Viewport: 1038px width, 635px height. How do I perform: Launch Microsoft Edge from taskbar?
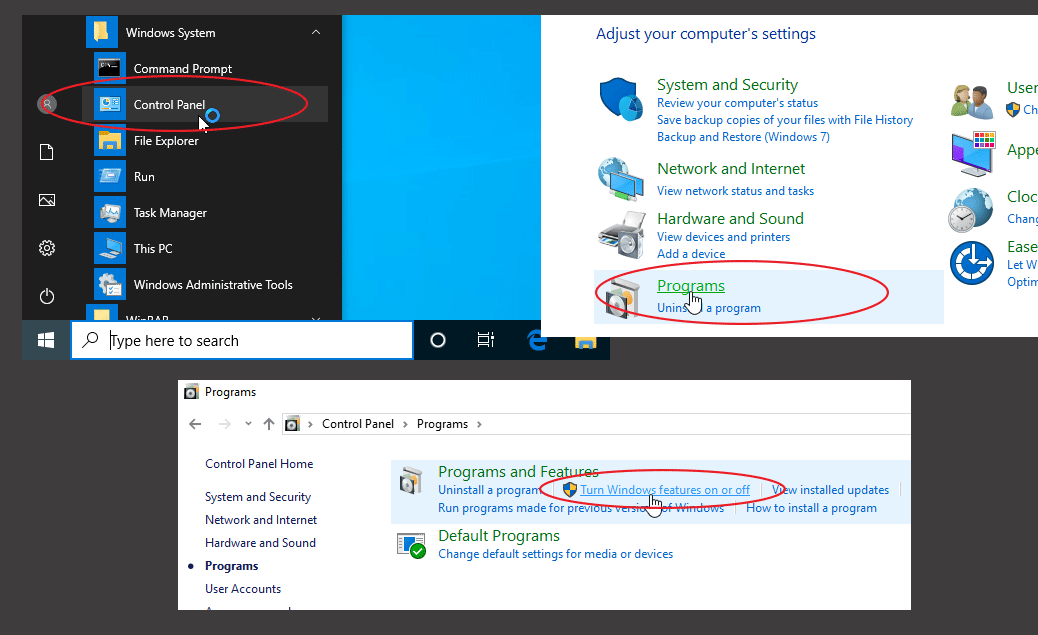(x=536, y=340)
